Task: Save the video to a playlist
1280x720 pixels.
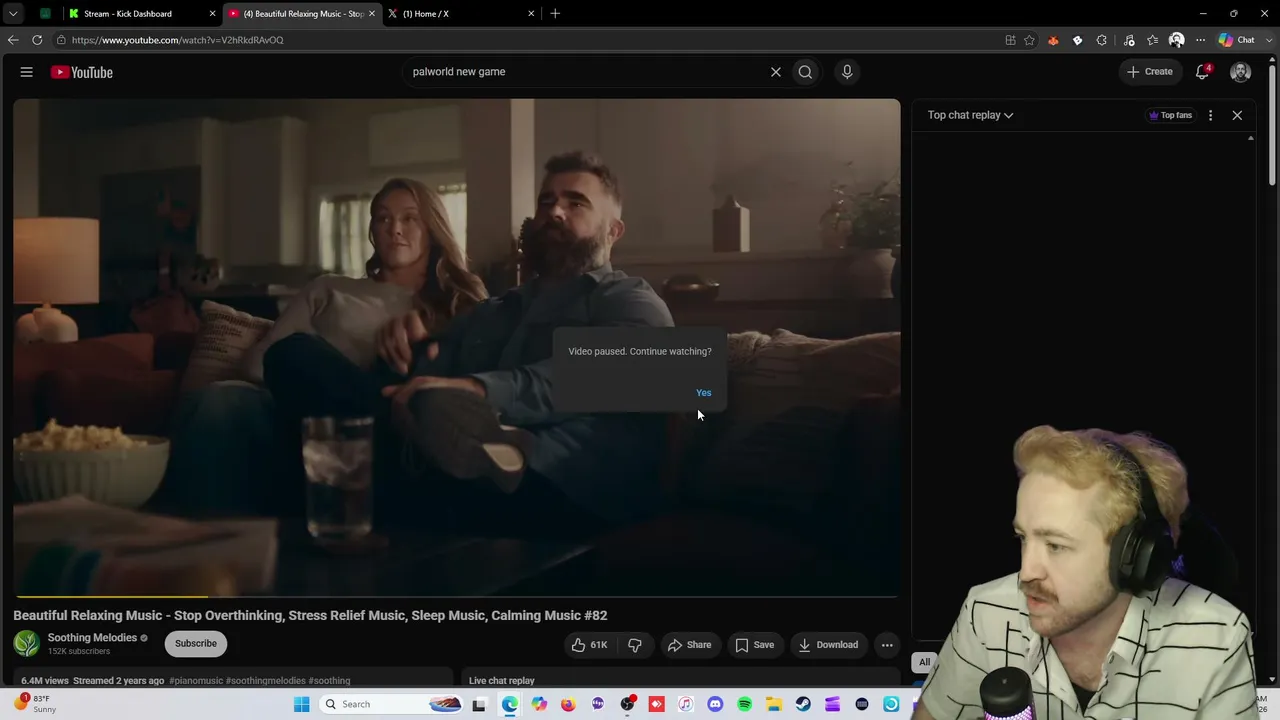Action: pyautogui.click(x=754, y=645)
